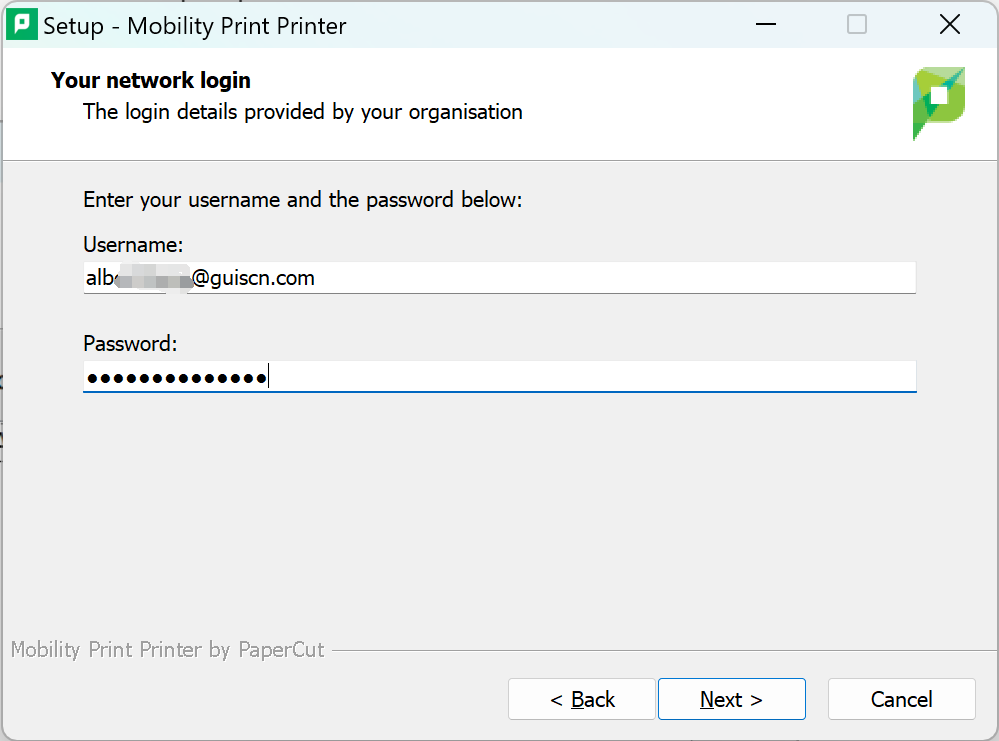The width and height of the screenshot is (999, 741).
Task: Click the "Enter your username and the password below" text
Action: coord(302,200)
